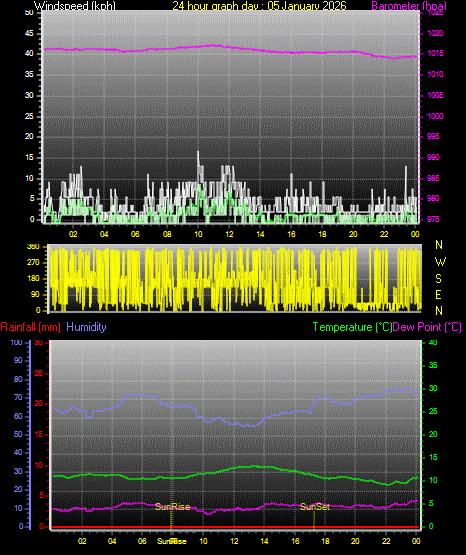The image size is (466, 555).
Task: Click wind direction axis value "270"
Action: pos(33,263)
